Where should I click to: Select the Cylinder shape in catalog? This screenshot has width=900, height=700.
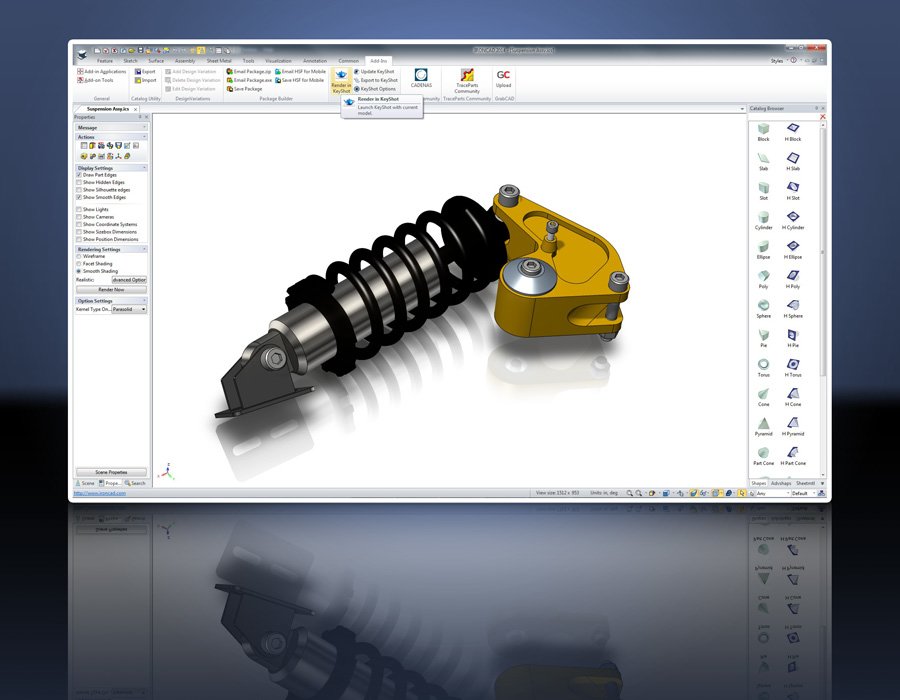tap(763, 221)
